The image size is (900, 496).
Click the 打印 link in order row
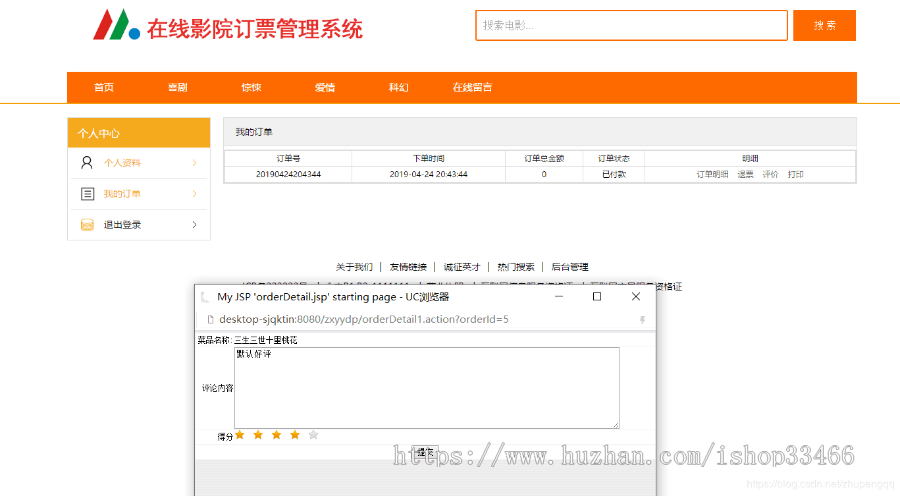(795, 174)
